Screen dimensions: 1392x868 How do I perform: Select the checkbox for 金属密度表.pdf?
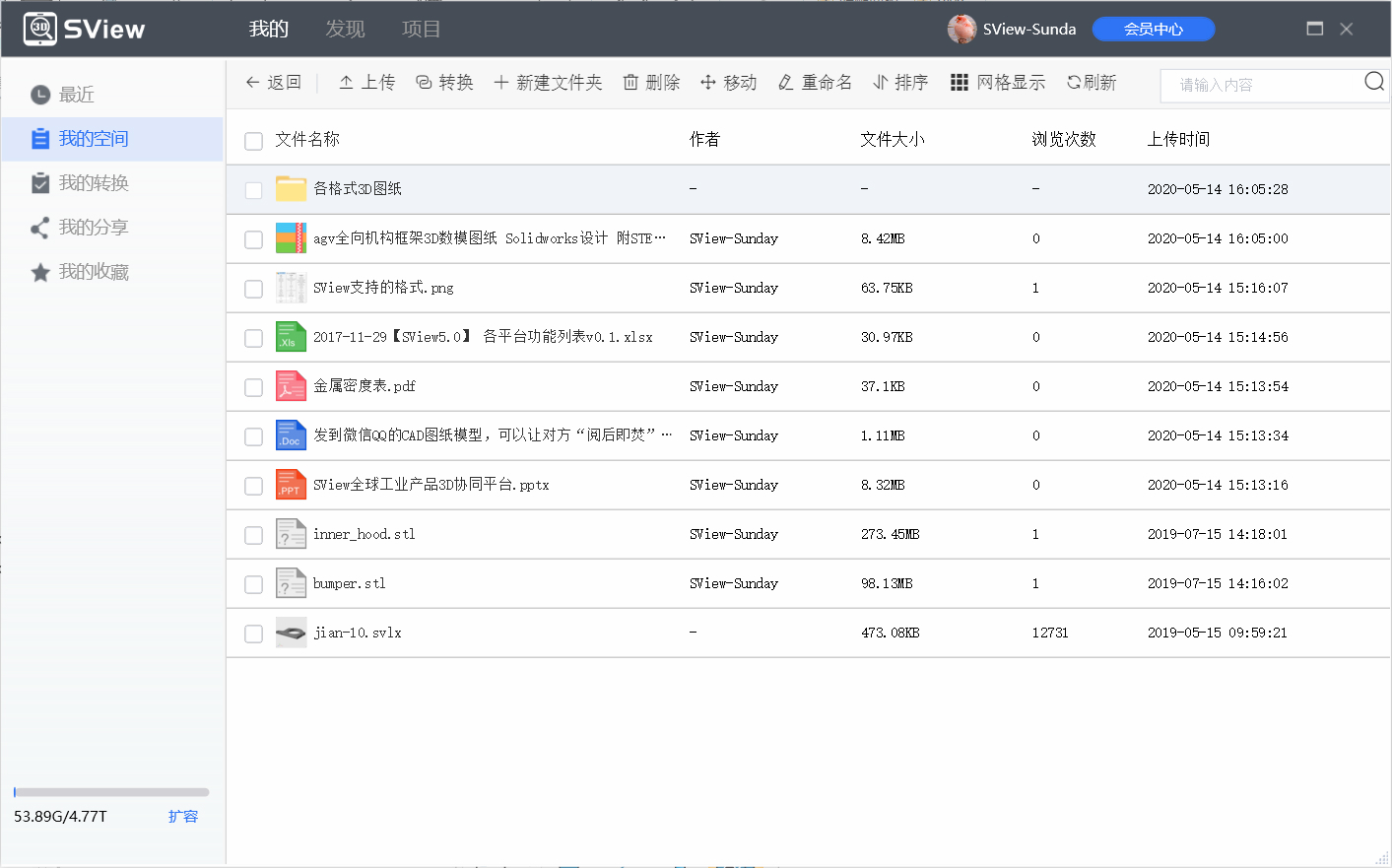coord(253,386)
